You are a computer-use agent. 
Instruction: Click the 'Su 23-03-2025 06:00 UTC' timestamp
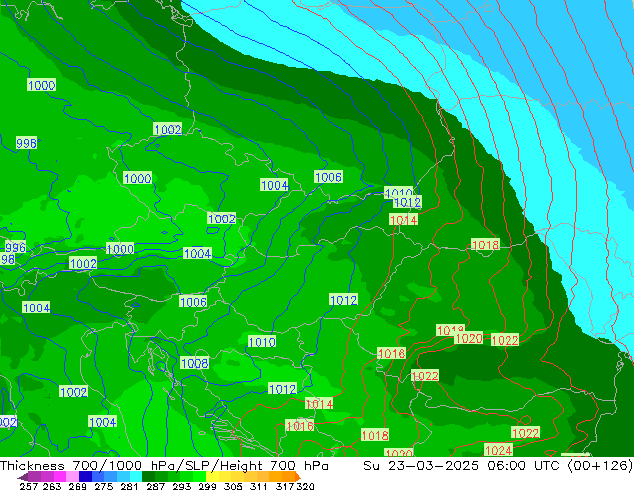point(461,466)
